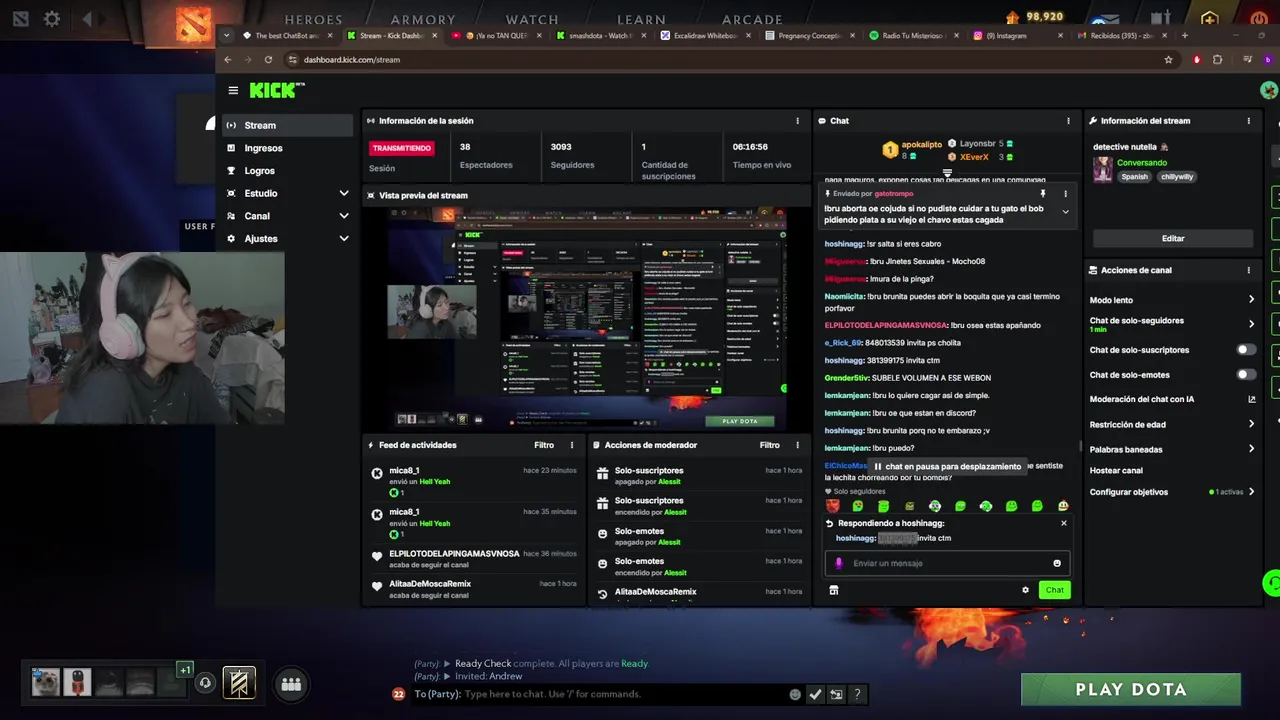Open the Dota 2 settings gear

tap(52, 19)
